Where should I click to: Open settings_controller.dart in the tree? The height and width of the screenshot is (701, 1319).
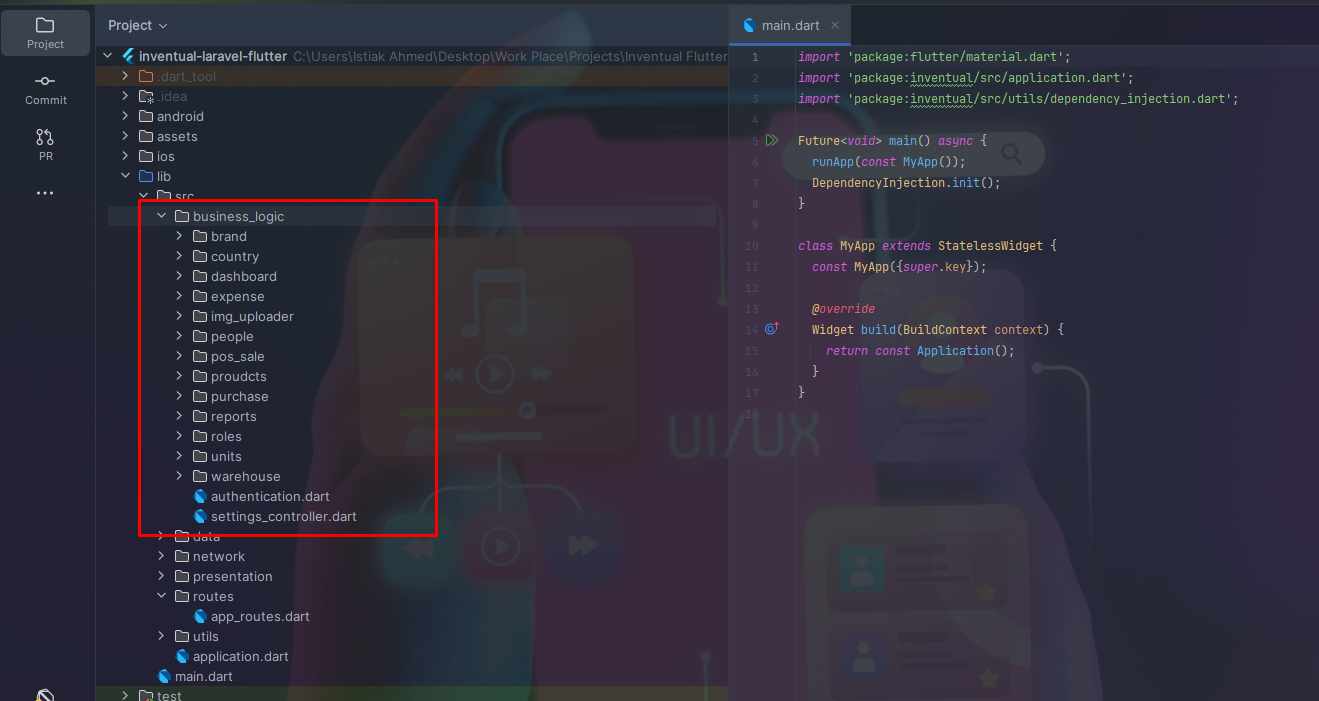pyautogui.click(x=283, y=516)
